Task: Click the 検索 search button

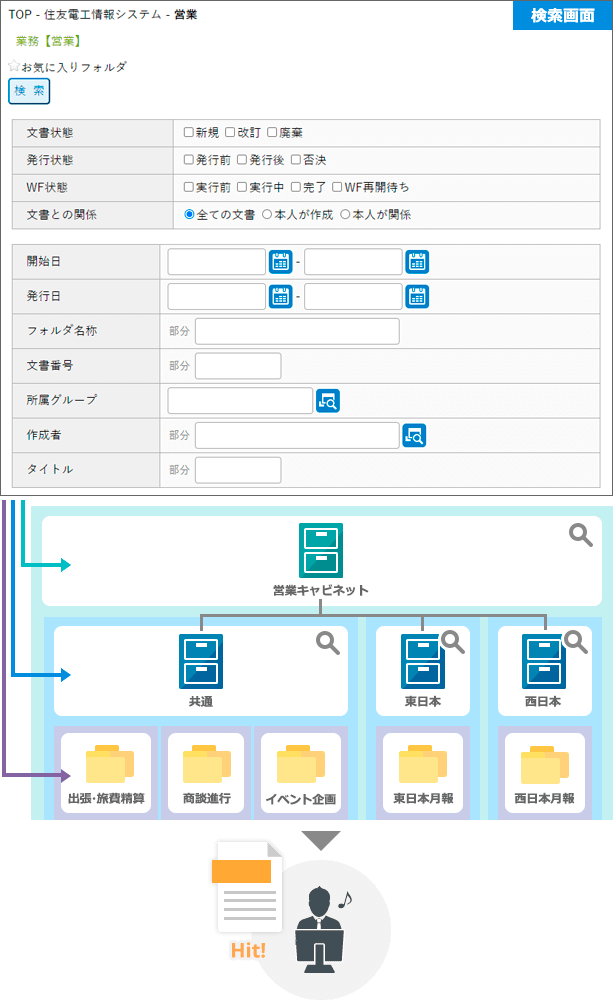Action: tap(29, 91)
